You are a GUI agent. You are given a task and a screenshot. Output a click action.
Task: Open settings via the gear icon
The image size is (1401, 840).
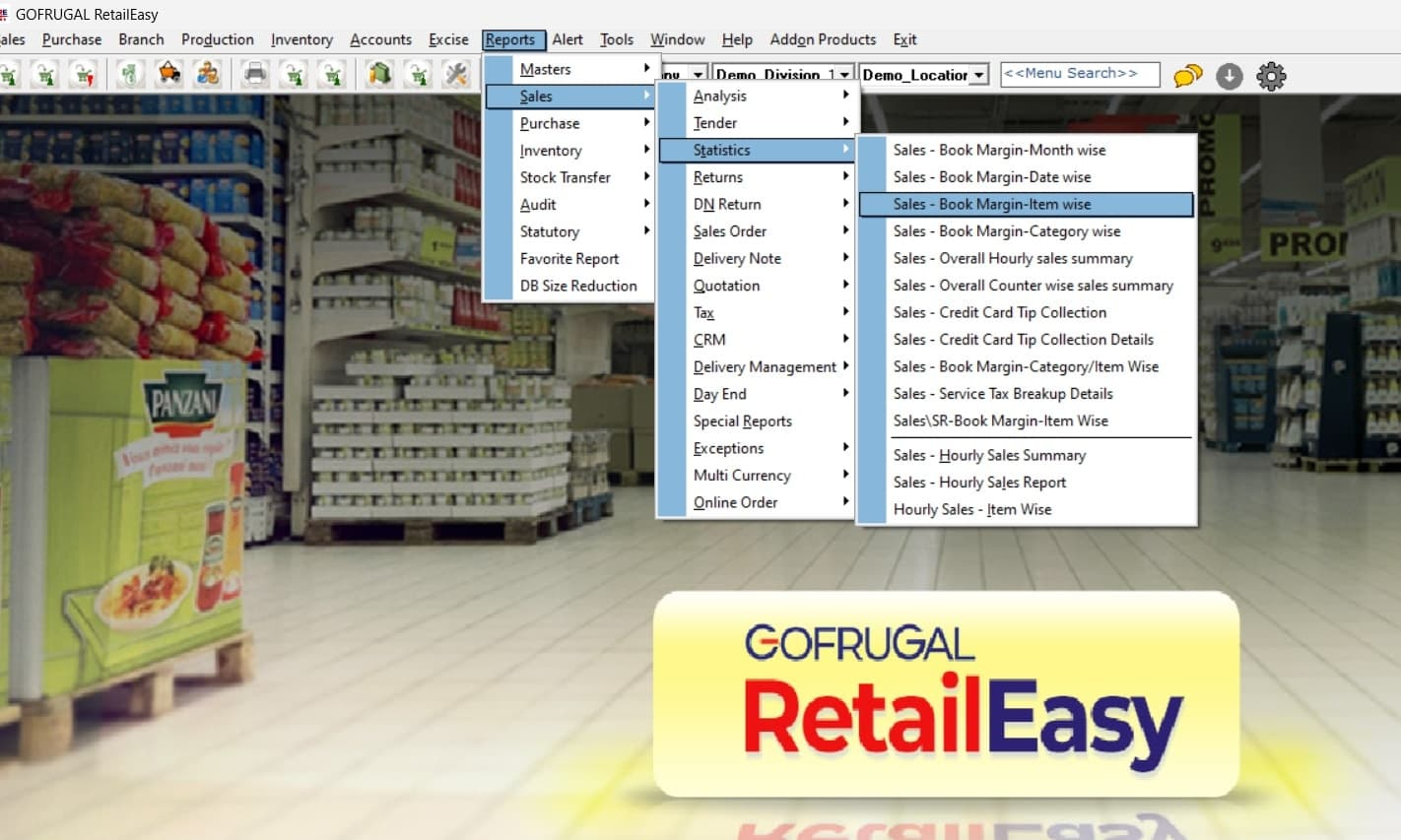coord(1271,76)
